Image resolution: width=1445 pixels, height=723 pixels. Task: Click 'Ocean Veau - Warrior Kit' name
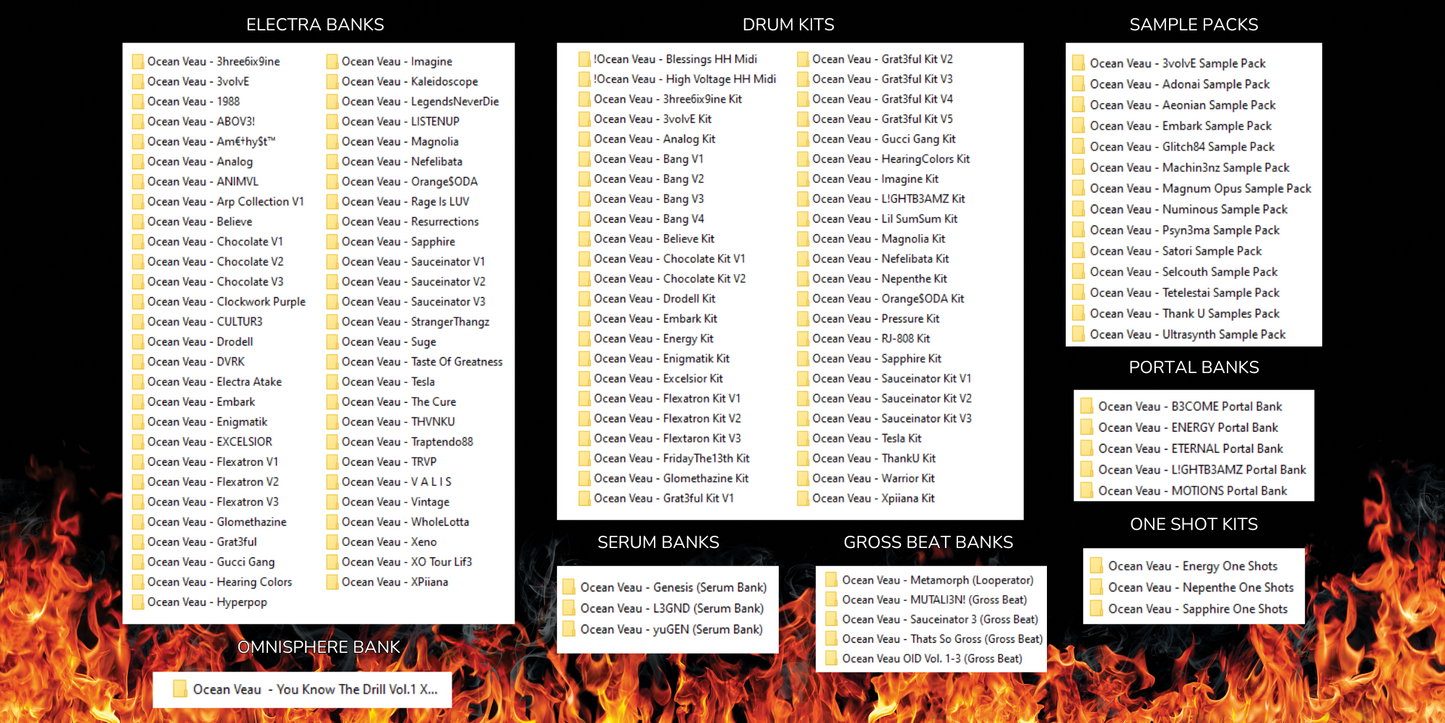tap(874, 478)
